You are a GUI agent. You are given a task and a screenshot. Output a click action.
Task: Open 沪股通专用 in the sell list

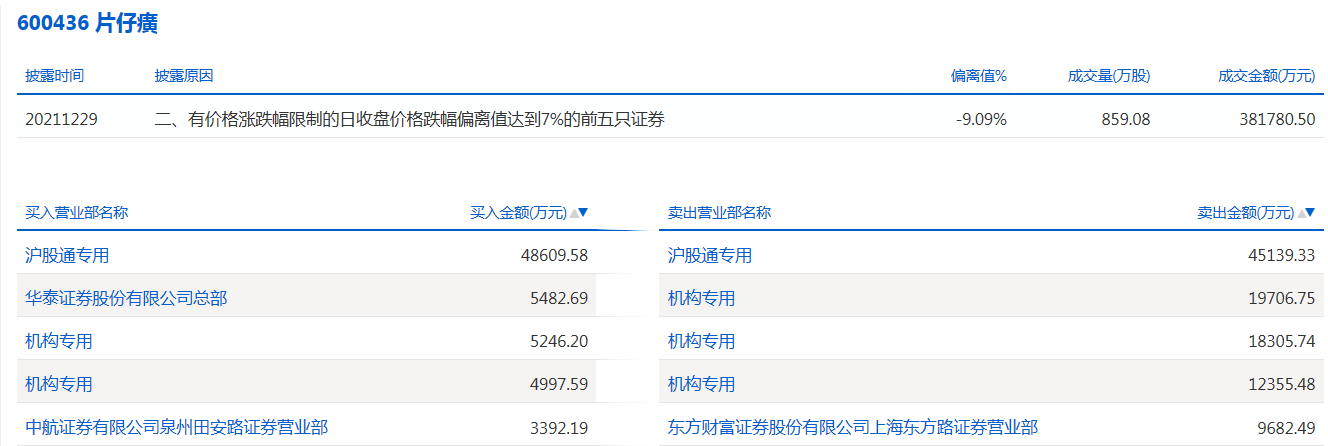710,255
